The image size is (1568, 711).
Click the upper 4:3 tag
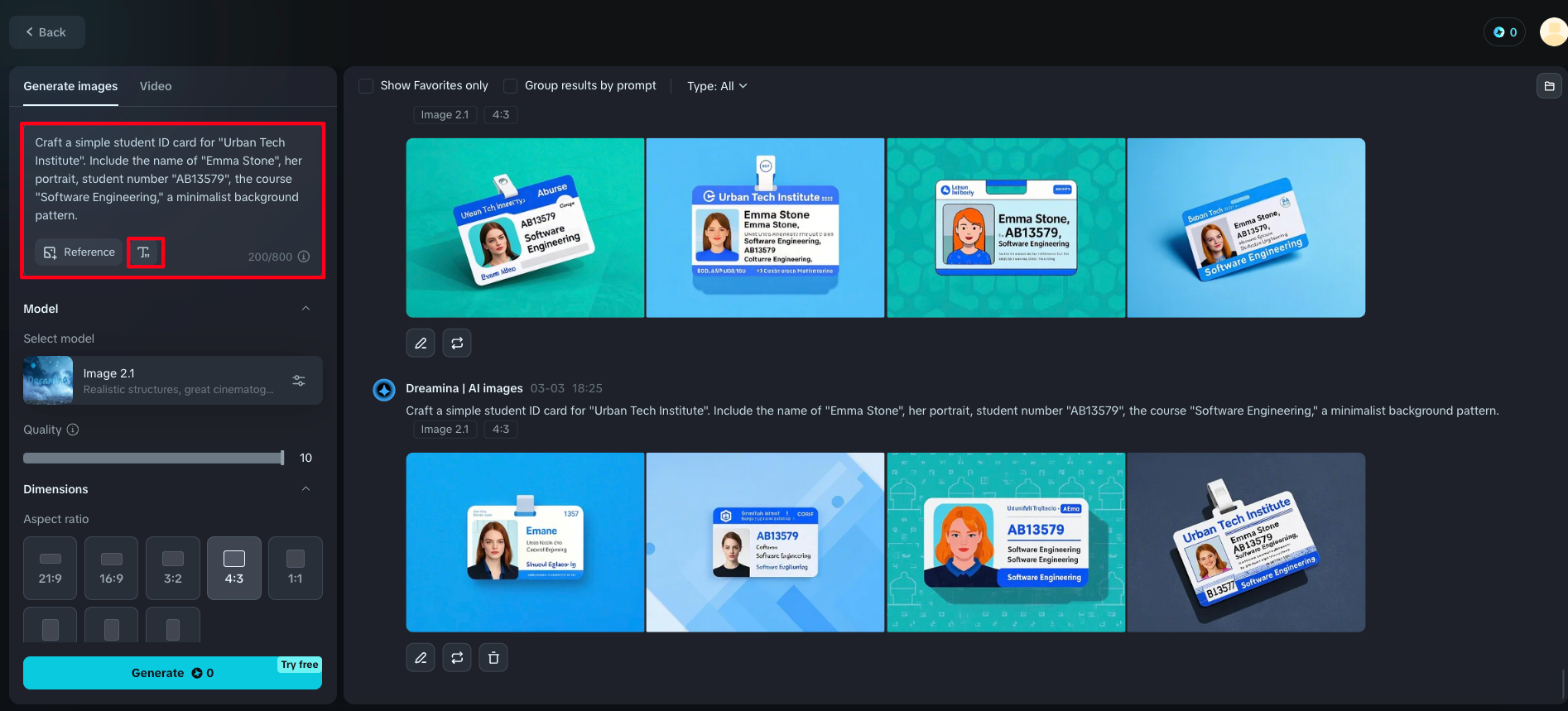click(501, 115)
